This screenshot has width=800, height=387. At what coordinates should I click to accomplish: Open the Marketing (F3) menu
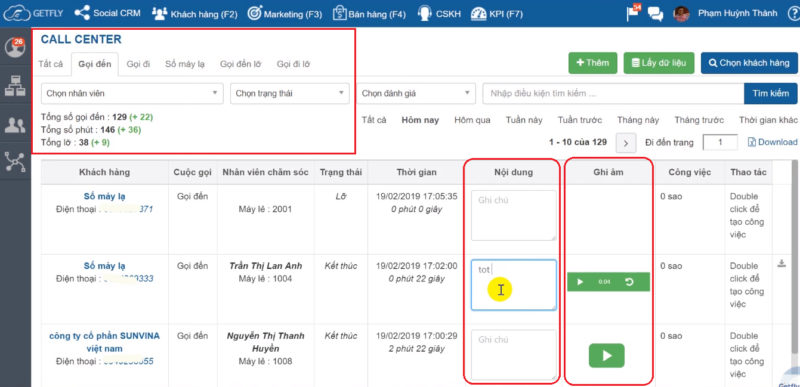(x=285, y=14)
